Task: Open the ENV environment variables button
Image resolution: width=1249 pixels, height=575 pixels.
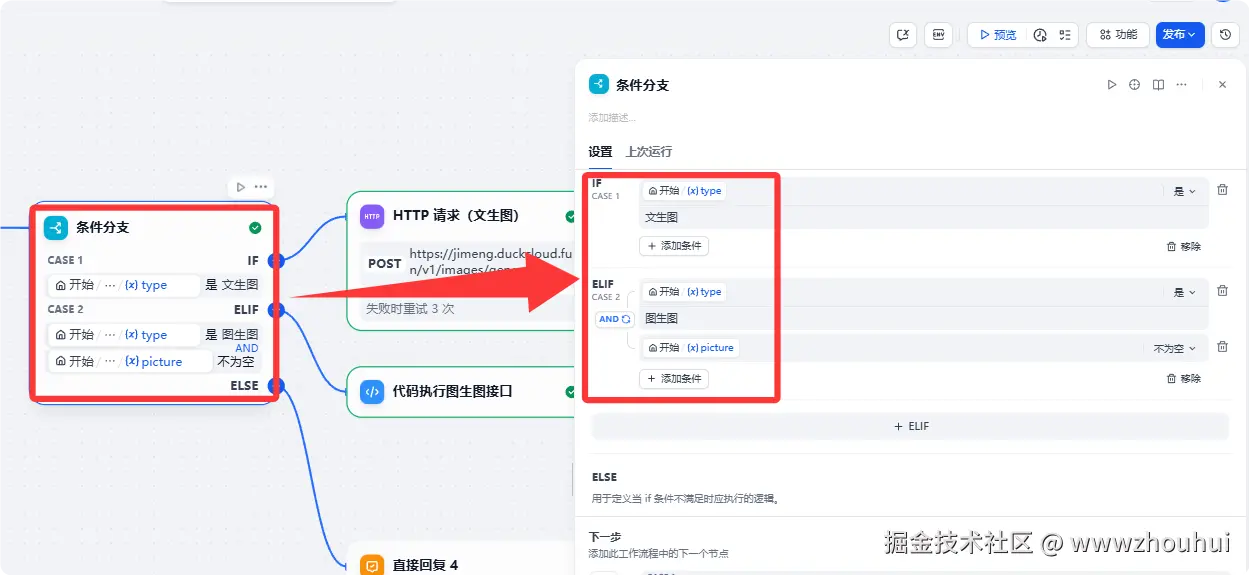Action: pyautogui.click(x=938, y=34)
